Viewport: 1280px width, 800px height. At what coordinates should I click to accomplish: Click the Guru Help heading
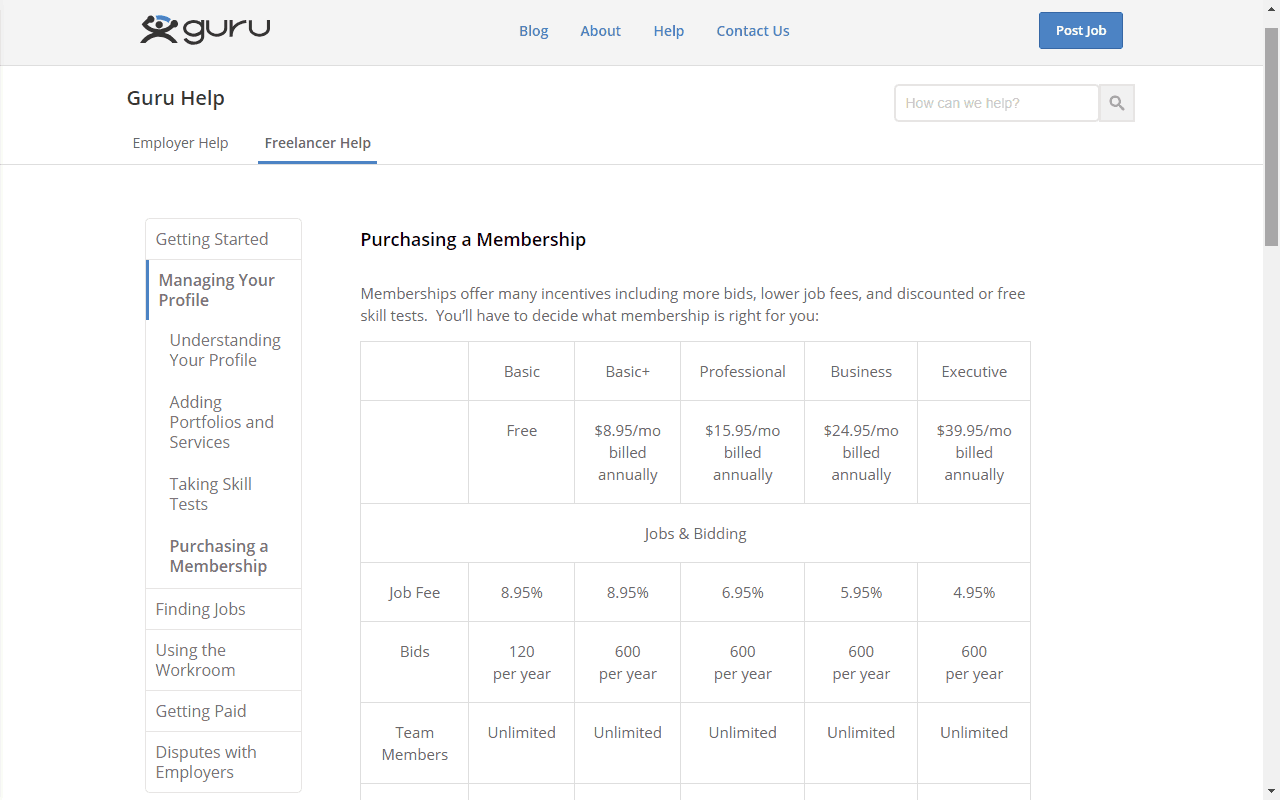(176, 98)
